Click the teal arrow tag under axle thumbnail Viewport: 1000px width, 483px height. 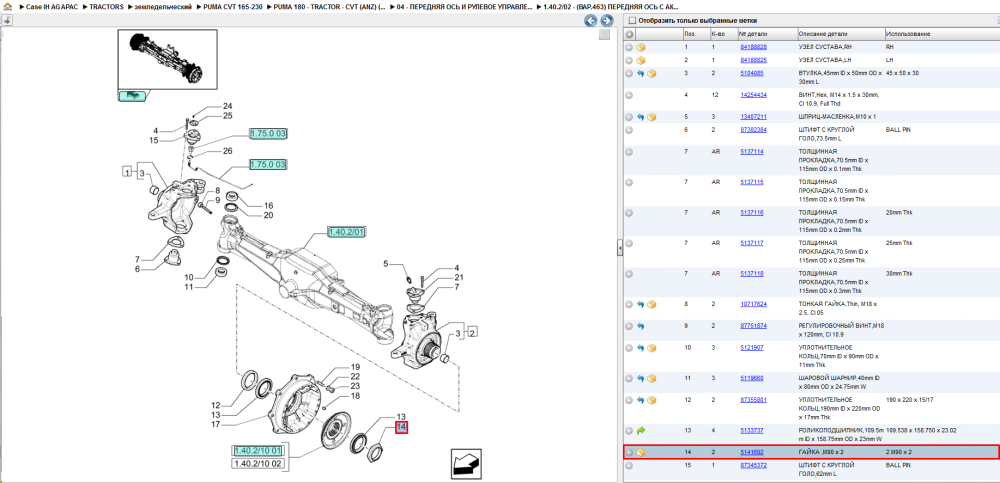[x=133, y=96]
